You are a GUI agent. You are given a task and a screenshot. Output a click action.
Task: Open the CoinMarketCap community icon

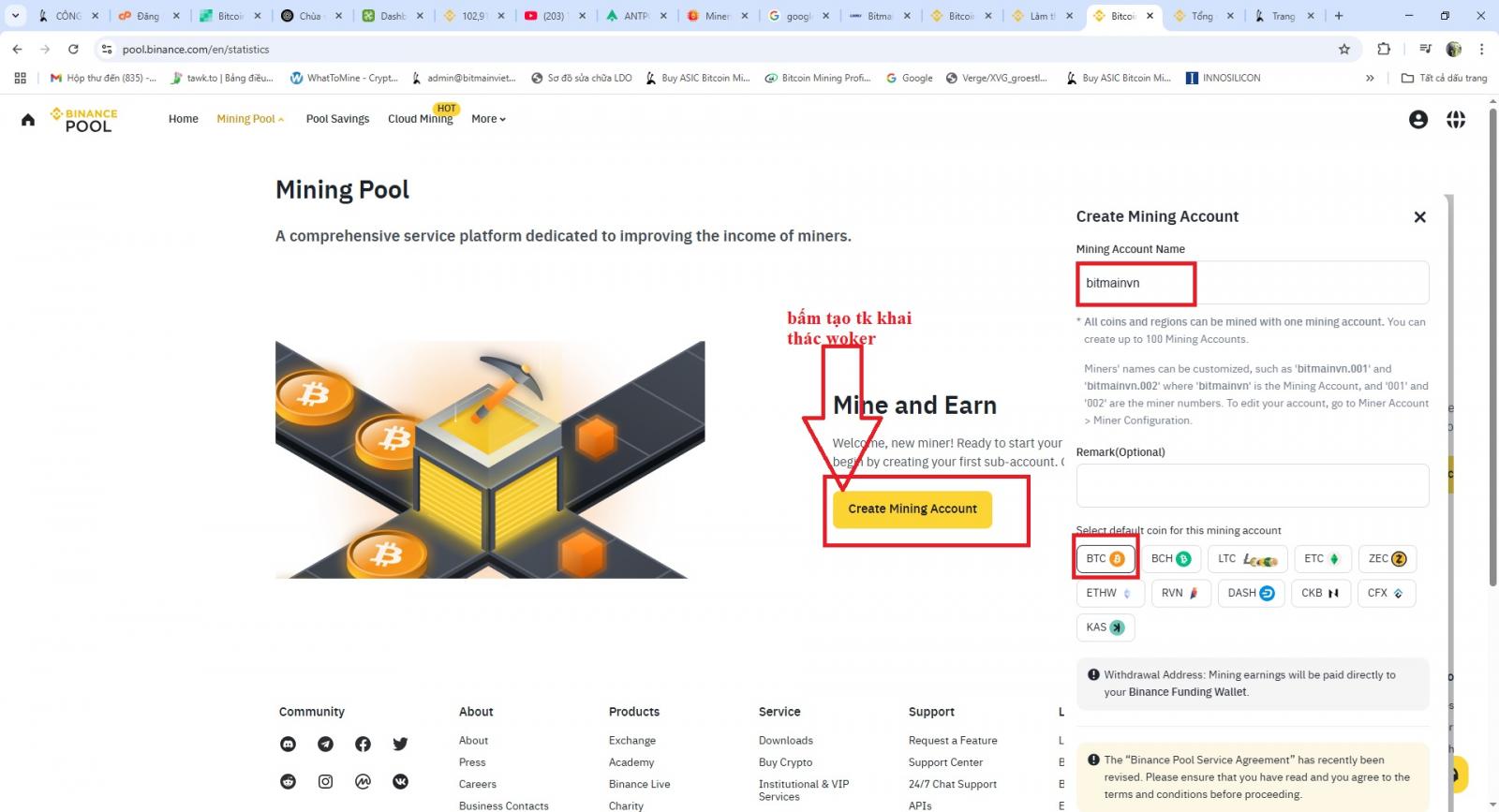(x=363, y=781)
